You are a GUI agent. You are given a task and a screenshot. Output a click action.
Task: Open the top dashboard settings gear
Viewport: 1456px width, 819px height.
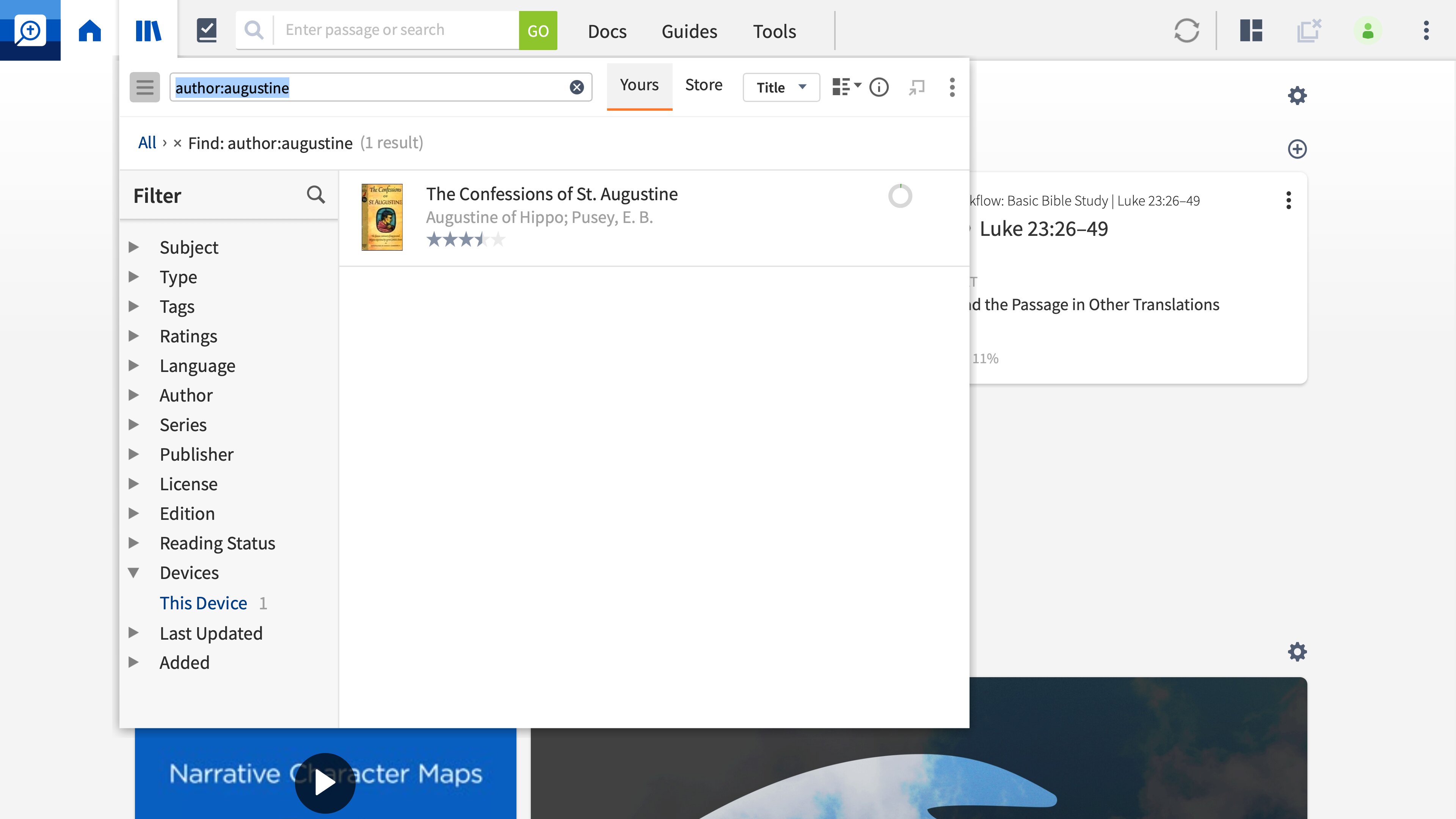pyautogui.click(x=1297, y=95)
